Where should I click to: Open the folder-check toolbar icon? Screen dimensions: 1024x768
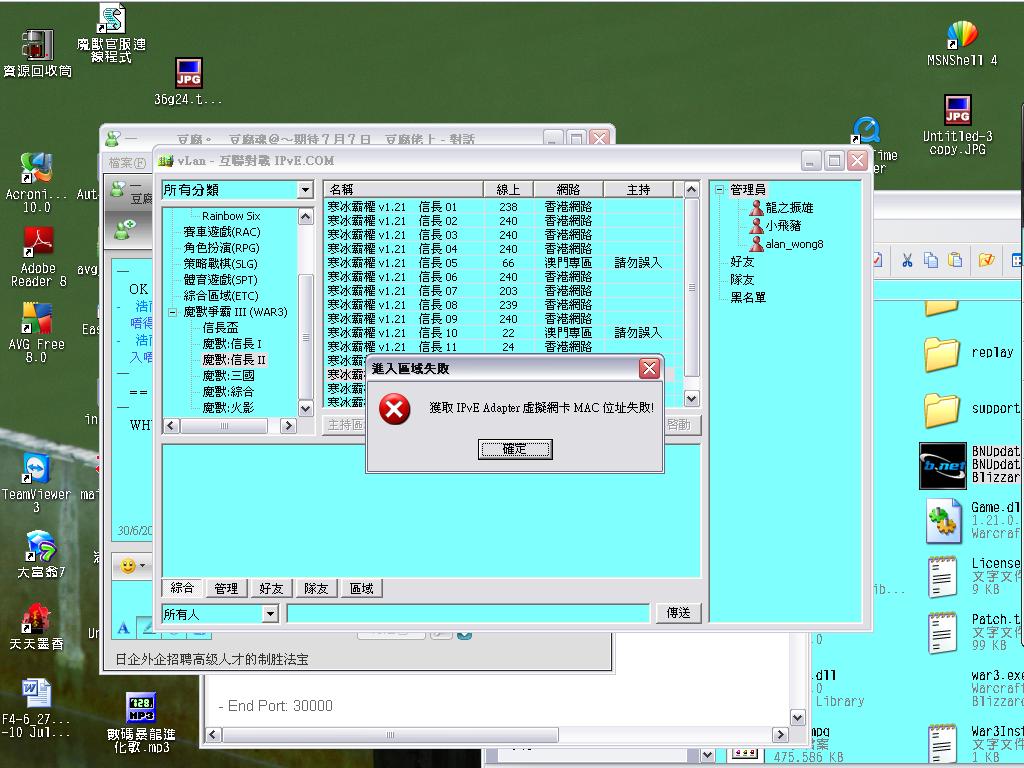point(987,260)
